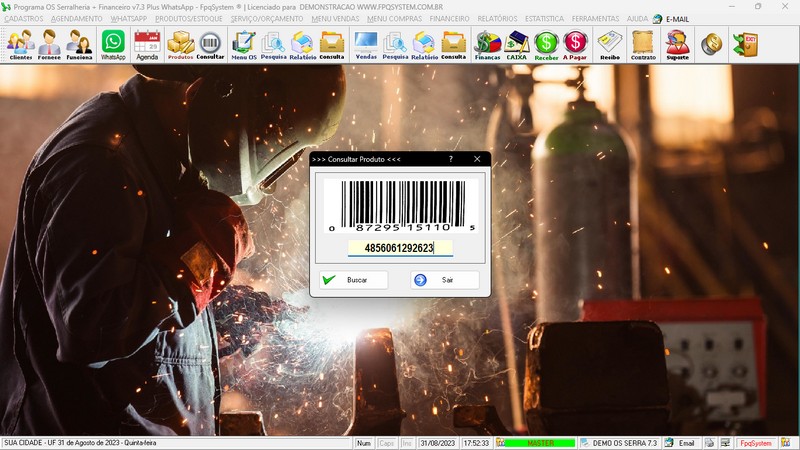Open the RELATÓRIOS menu
This screenshot has width=800, height=450.
[497, 19]
